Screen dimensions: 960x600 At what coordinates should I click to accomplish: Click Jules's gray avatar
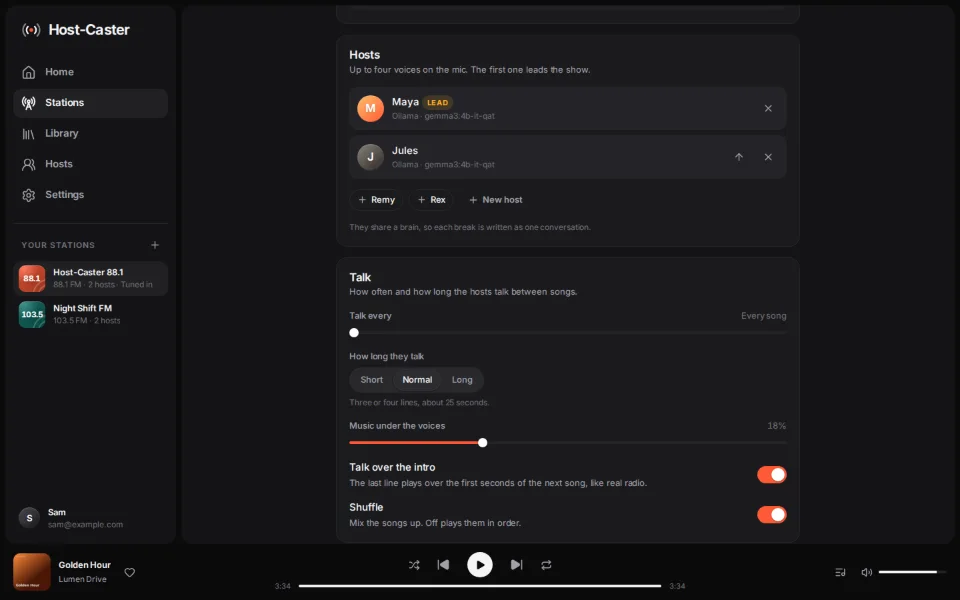[370, 157]
